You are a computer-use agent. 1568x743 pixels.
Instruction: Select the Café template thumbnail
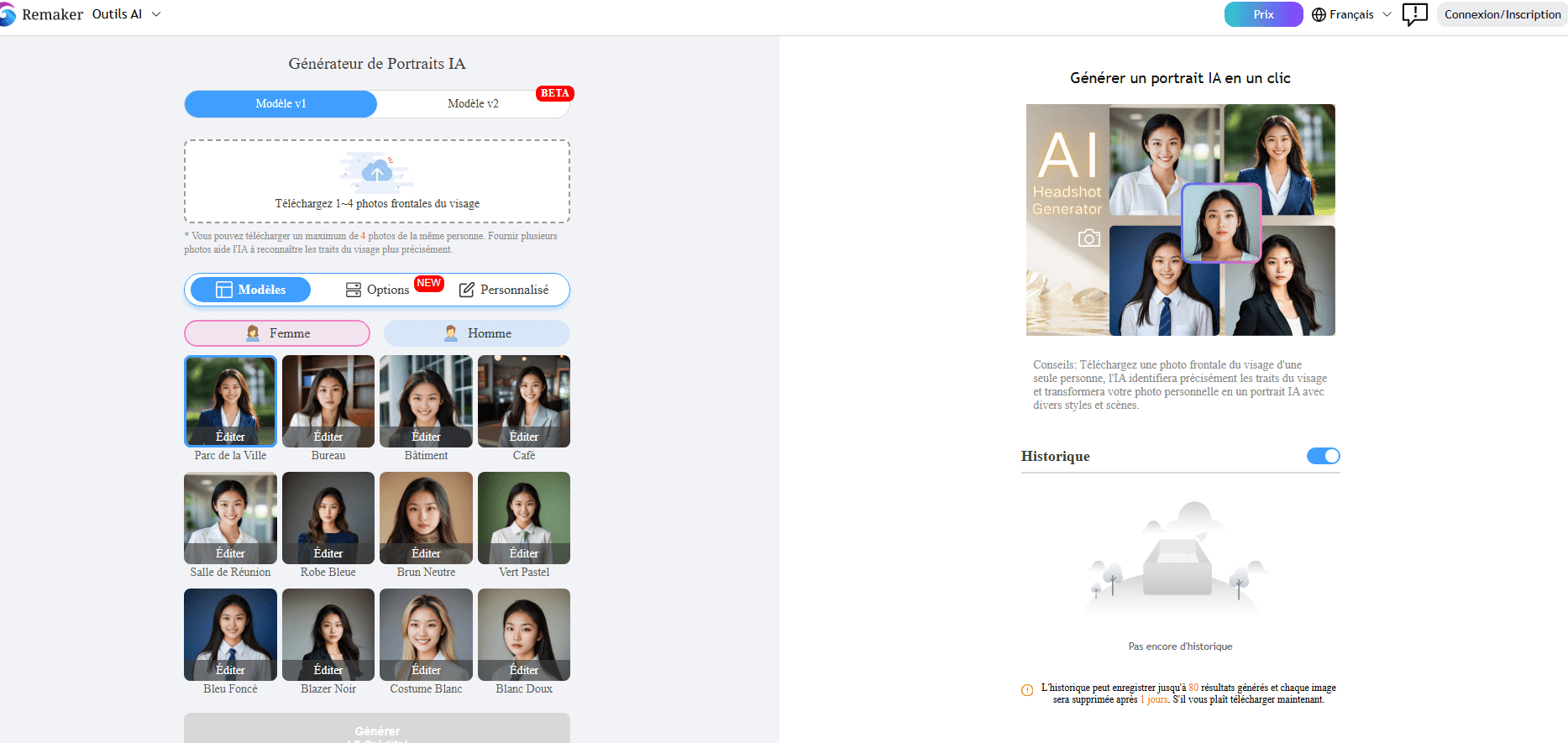click(x=524, y=401)
